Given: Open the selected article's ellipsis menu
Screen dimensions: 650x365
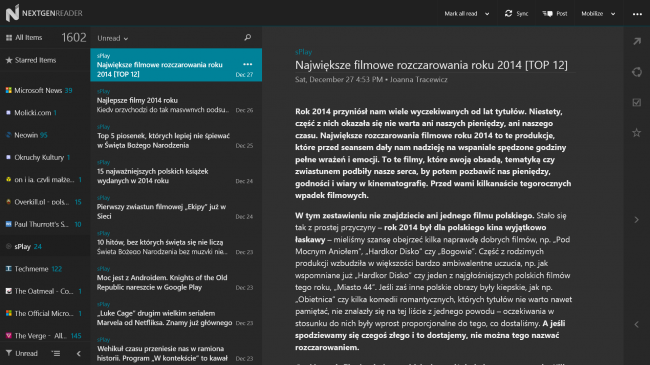Looking at the screenshot, I should click(x=247, y=64).
